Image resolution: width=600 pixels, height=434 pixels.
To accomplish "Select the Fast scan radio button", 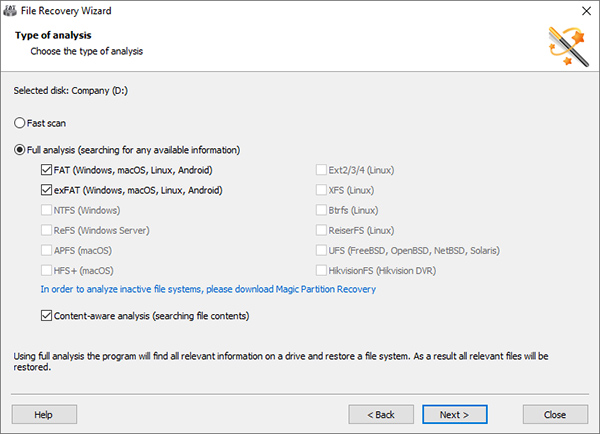I will pos(20,123).
